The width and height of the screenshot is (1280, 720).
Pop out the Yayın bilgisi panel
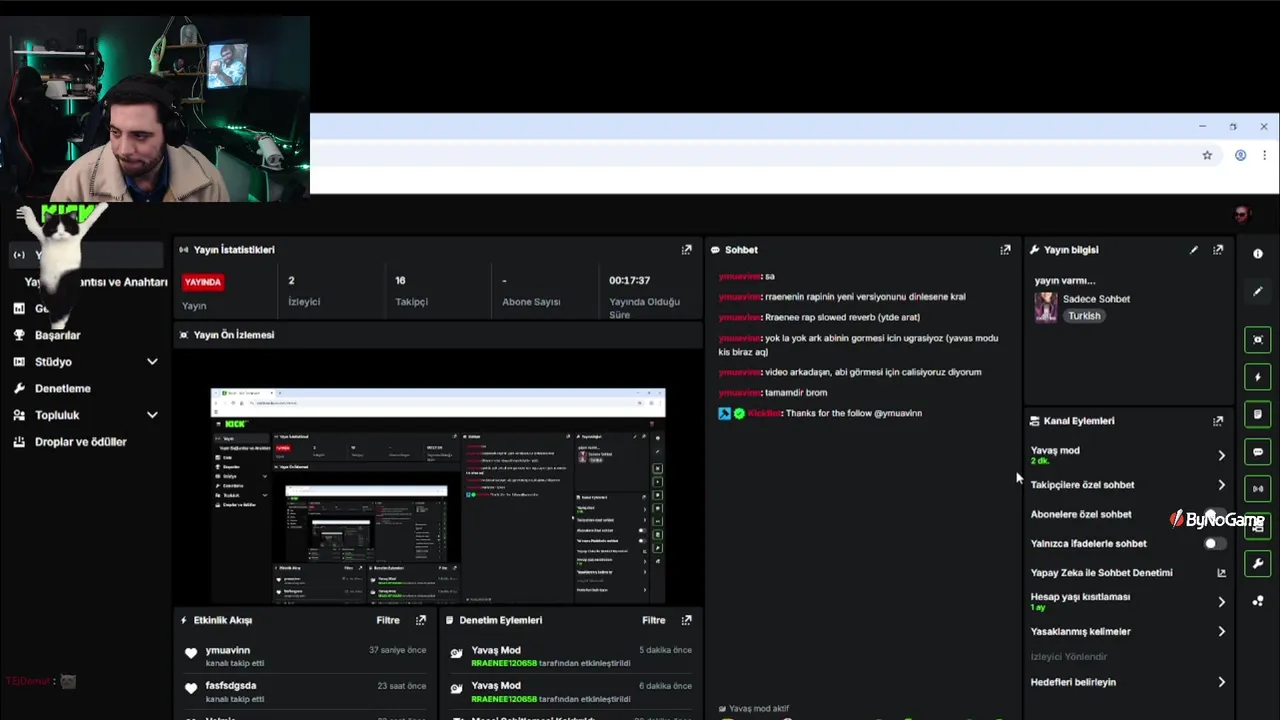(1217, 250)
